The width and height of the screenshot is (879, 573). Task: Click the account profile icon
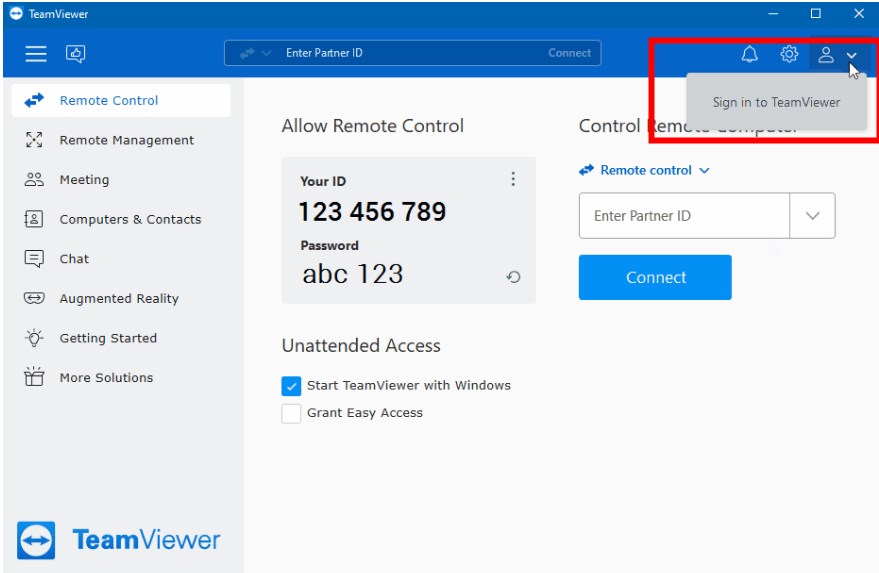click(826, 54)
